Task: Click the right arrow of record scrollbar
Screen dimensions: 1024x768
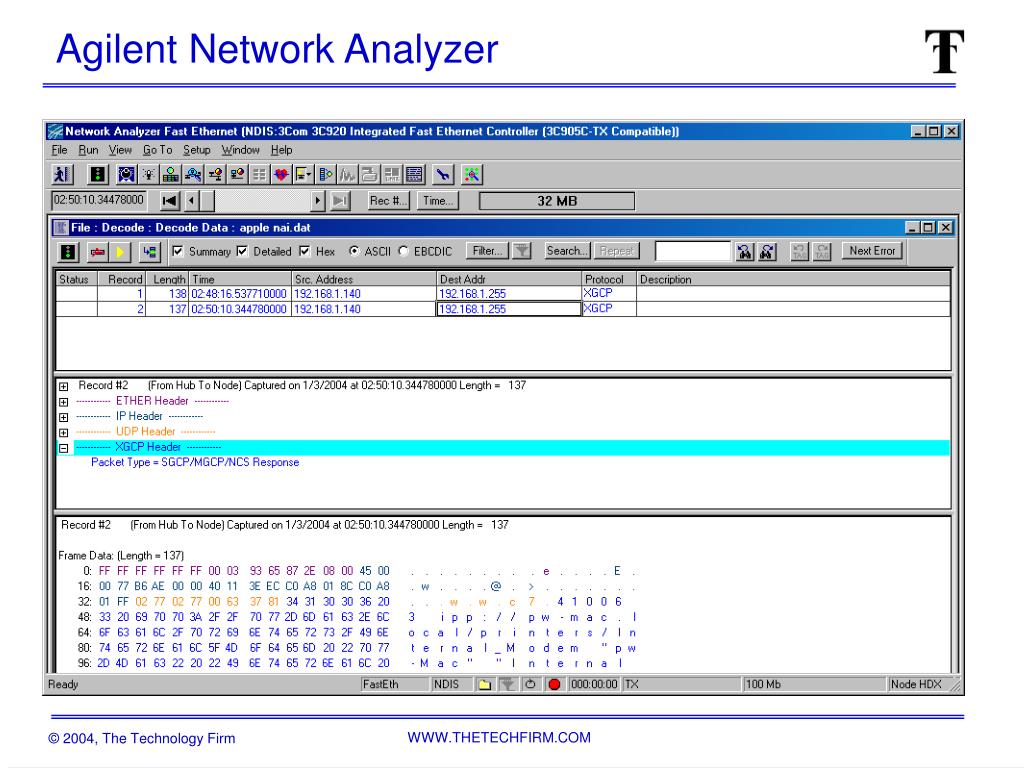Action: [318, 200]
